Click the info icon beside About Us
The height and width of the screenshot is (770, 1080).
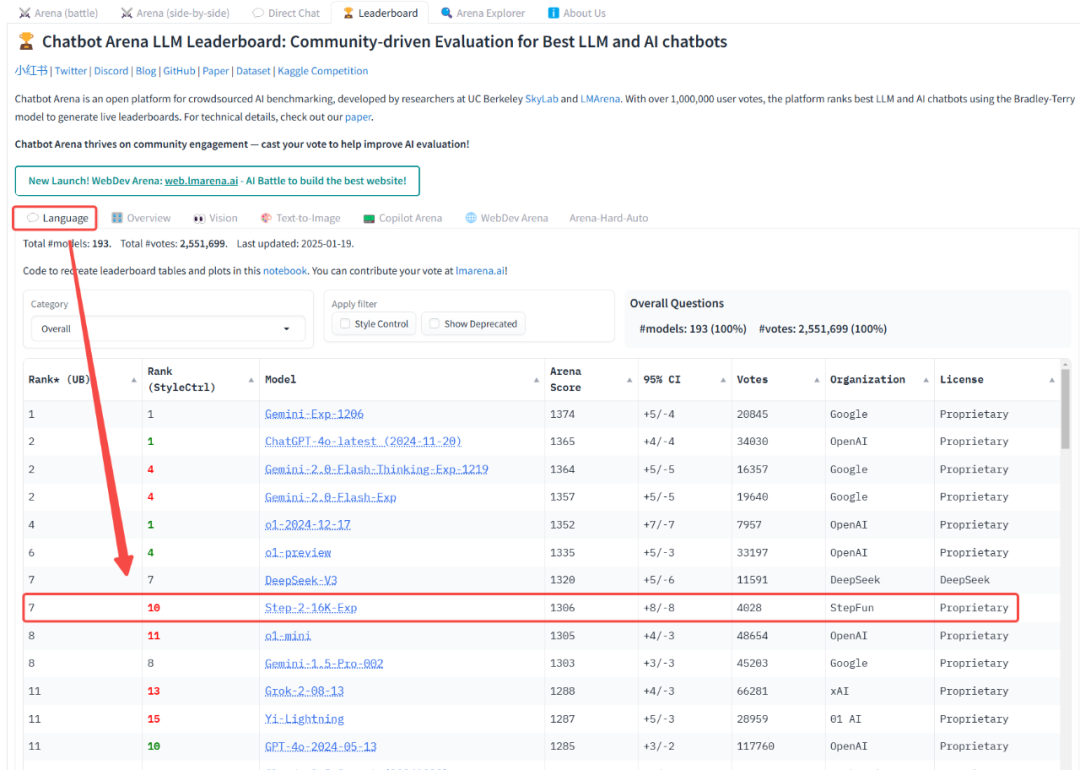(x=553, y=13)
